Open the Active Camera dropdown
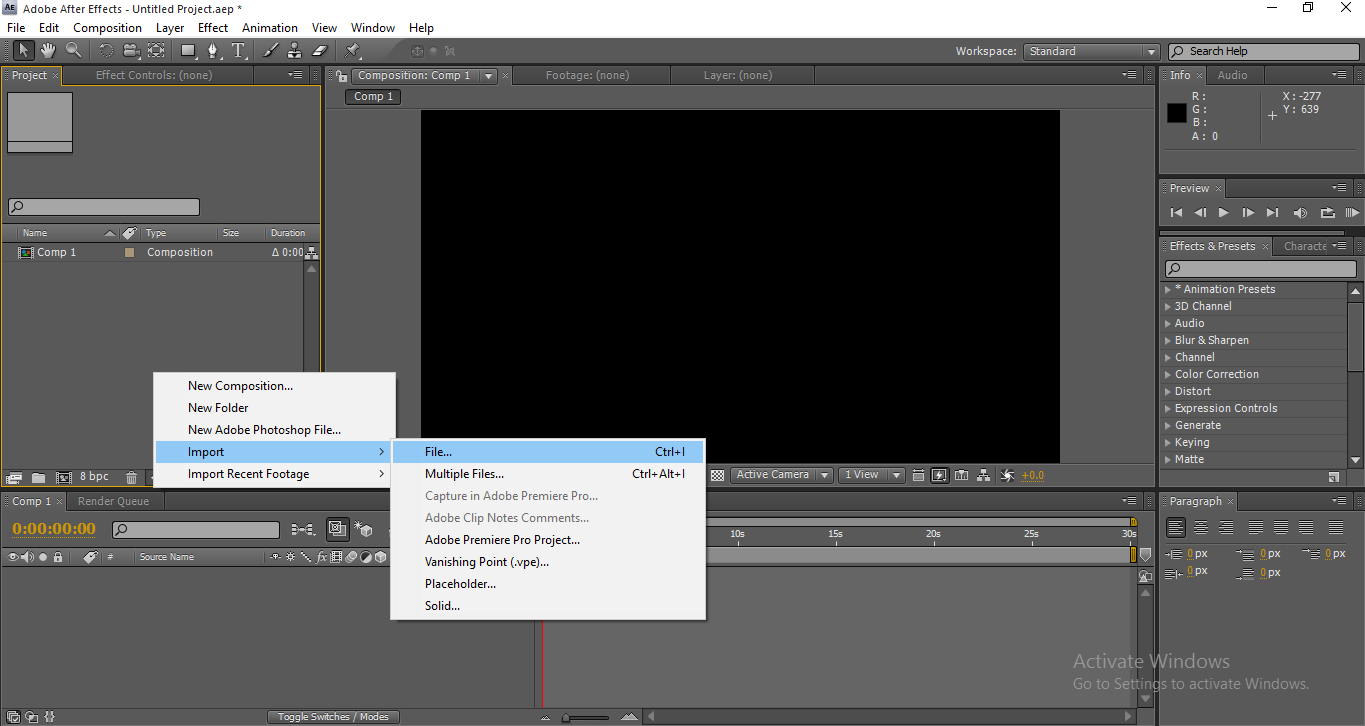Viewport: 1365px width, 726px height. coord(781,475)
